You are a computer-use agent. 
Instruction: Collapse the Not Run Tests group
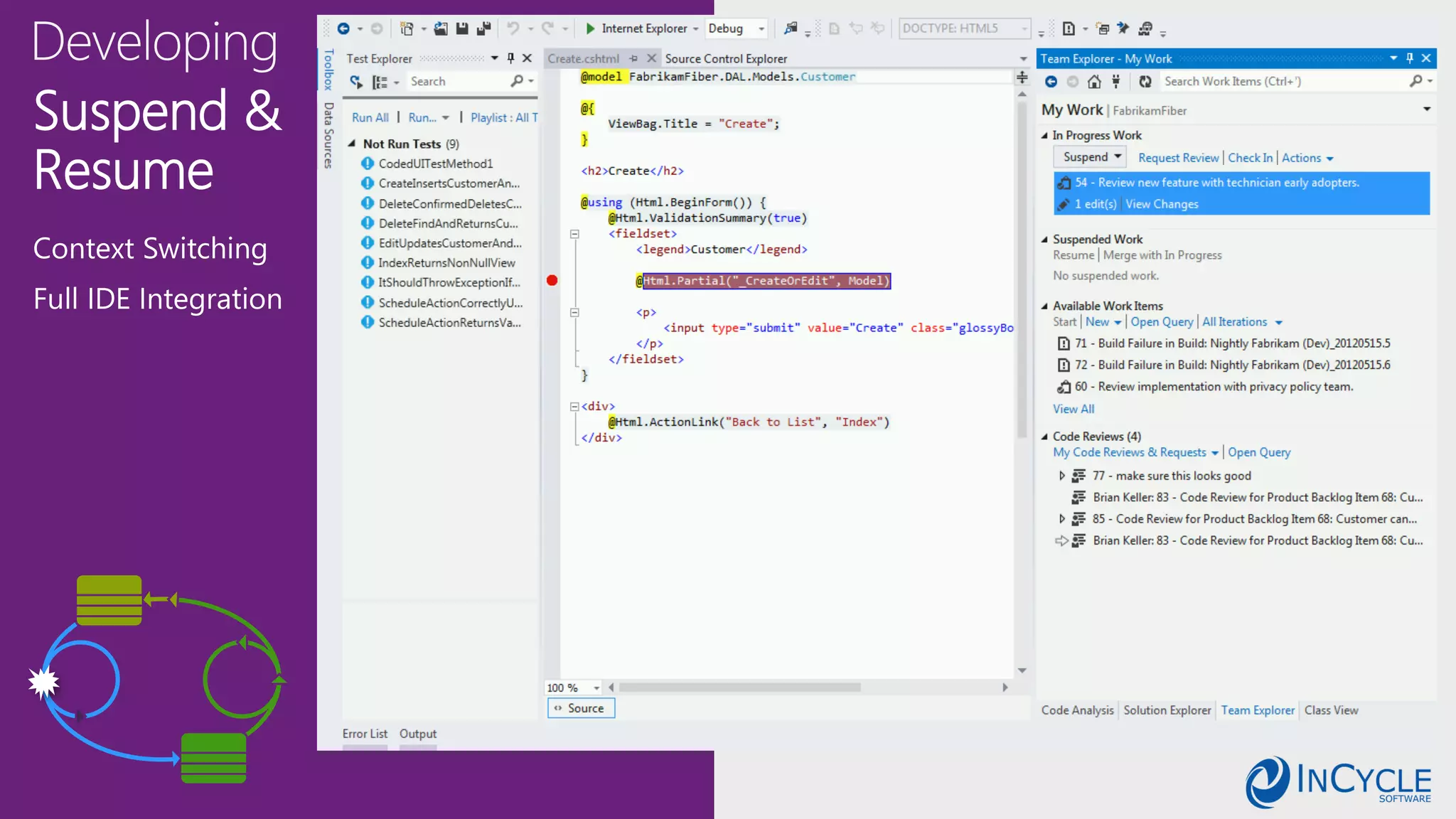coord(352,144)
